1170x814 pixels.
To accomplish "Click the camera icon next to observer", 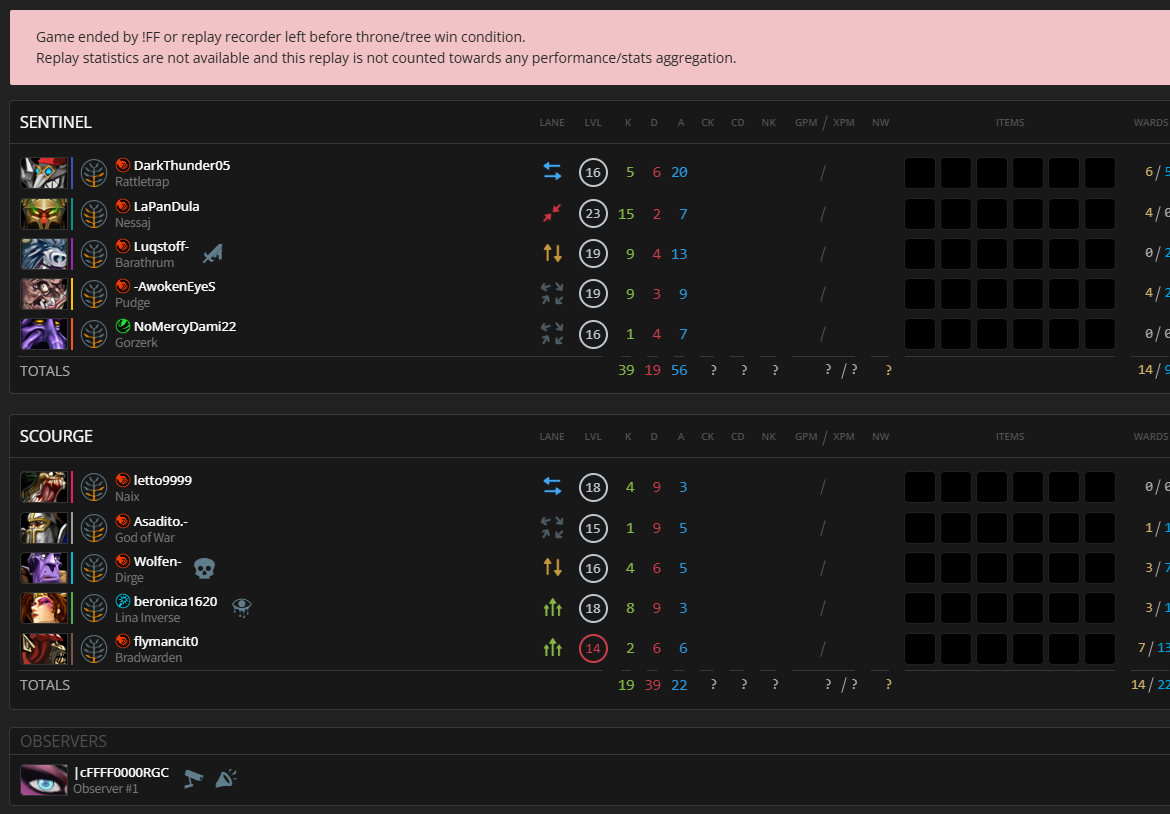I will click(x=193, y=779).
